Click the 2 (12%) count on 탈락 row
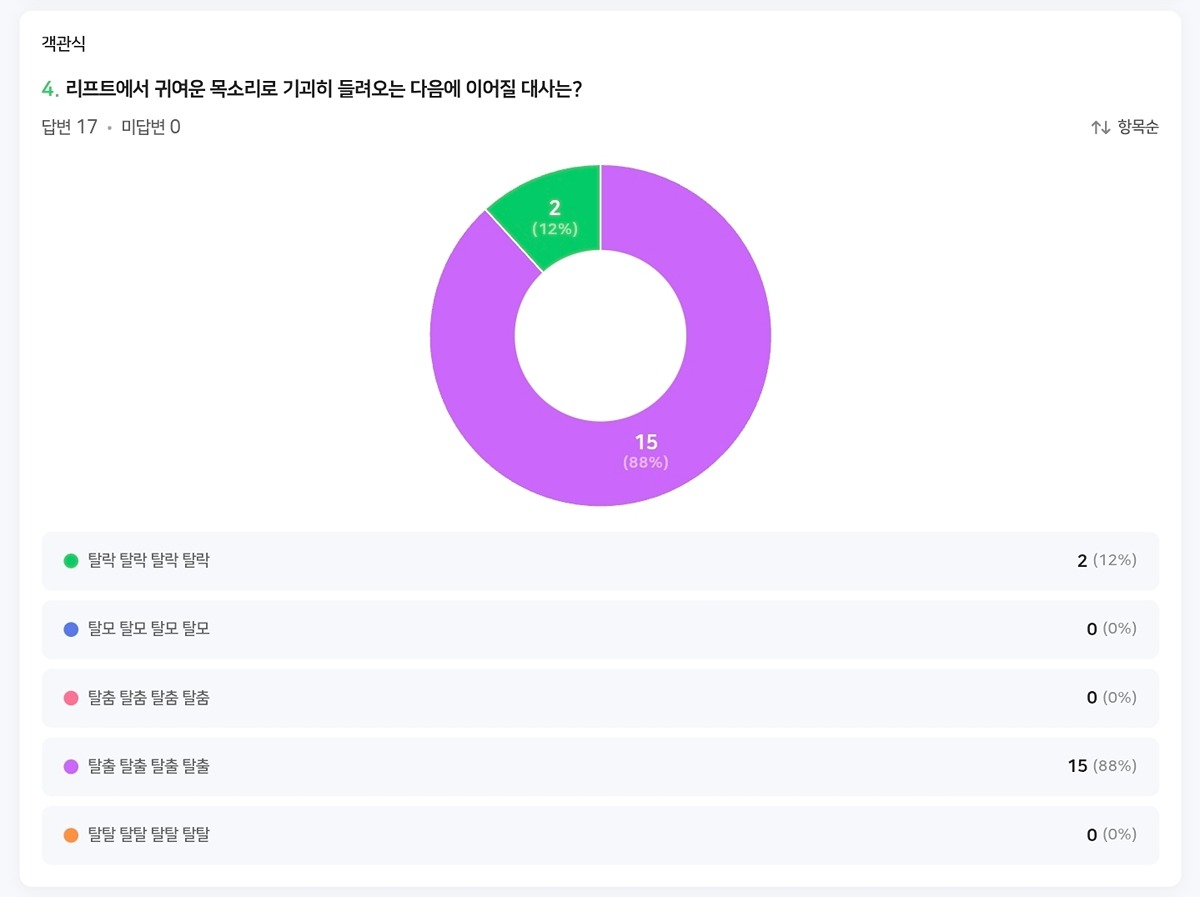 (1106, 561)
